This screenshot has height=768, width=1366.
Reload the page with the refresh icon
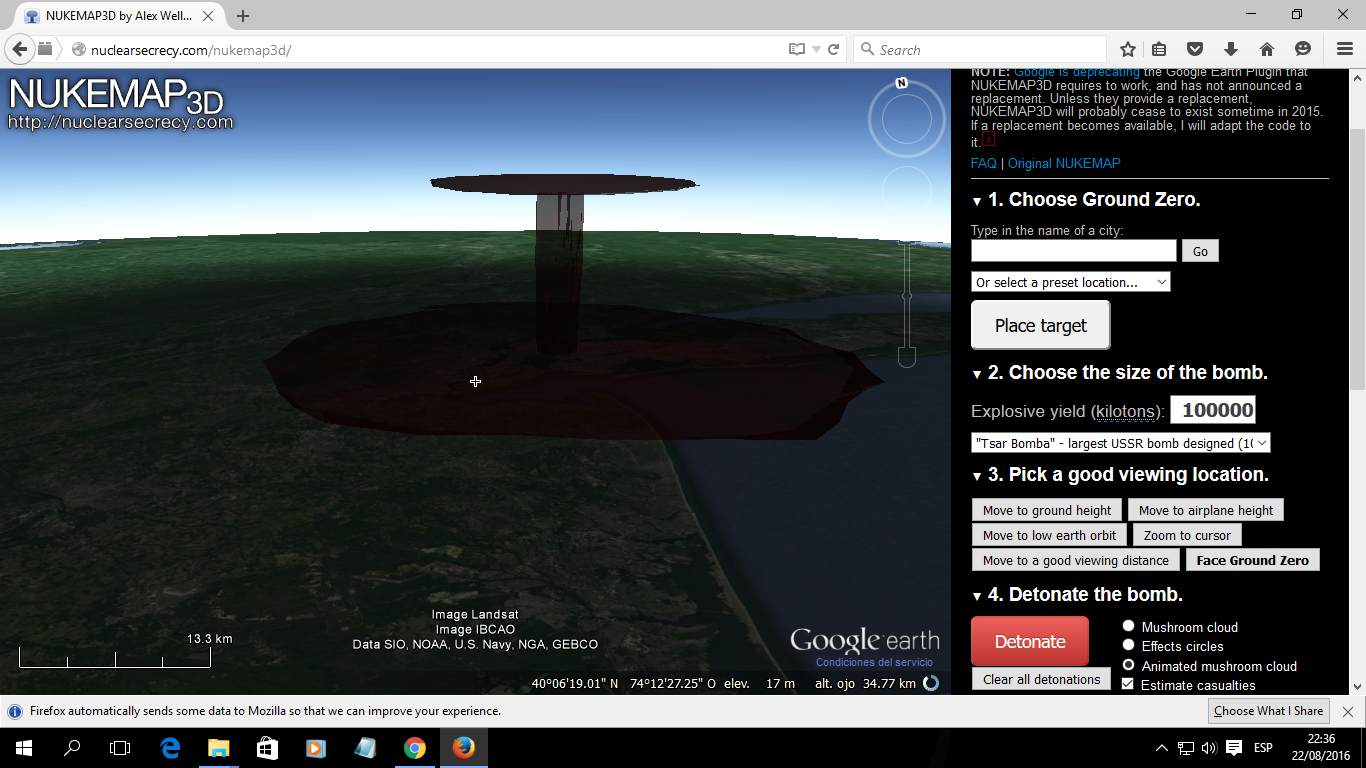tap(833, 49)
